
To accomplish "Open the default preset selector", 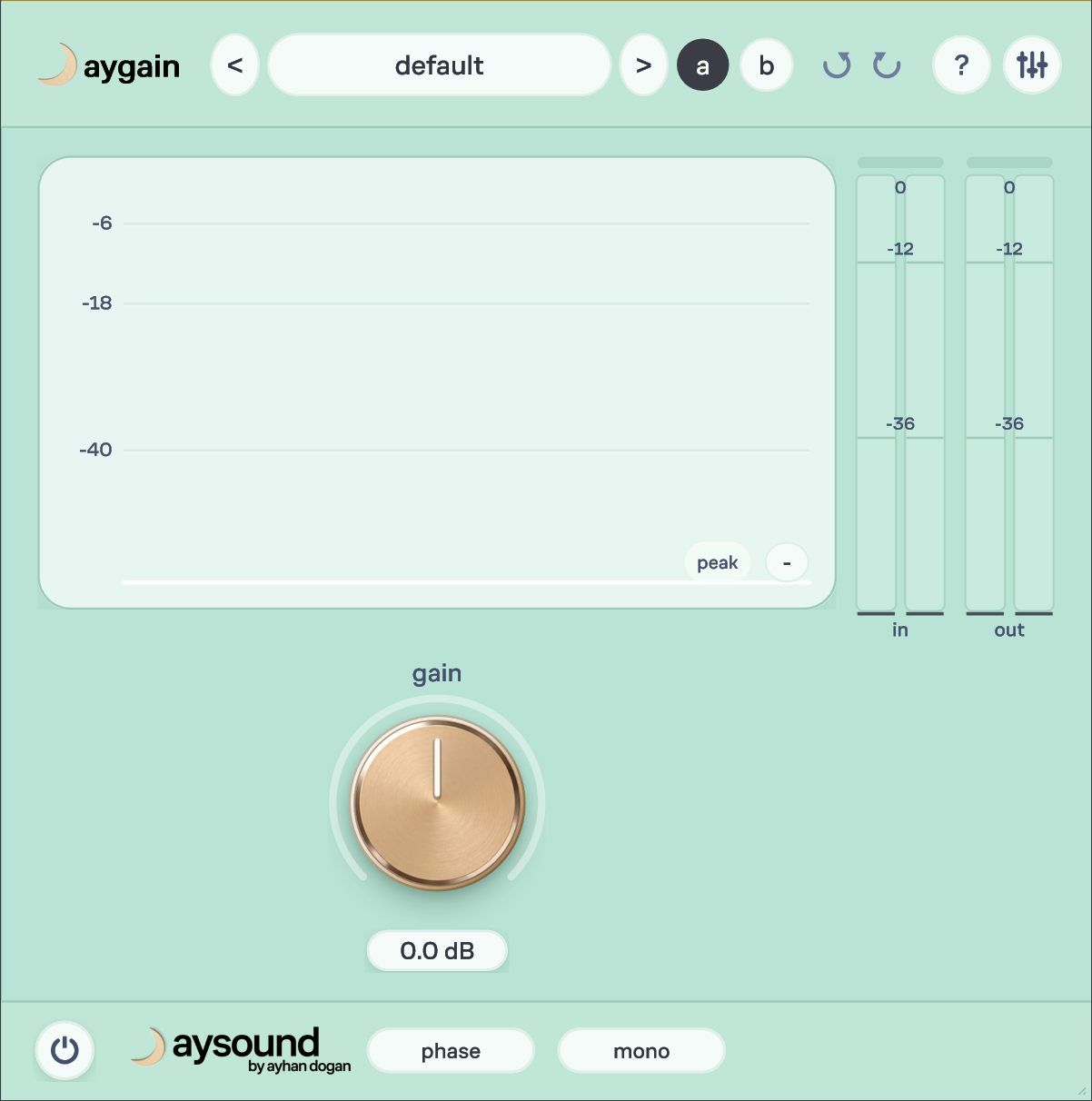I will 440,65.
